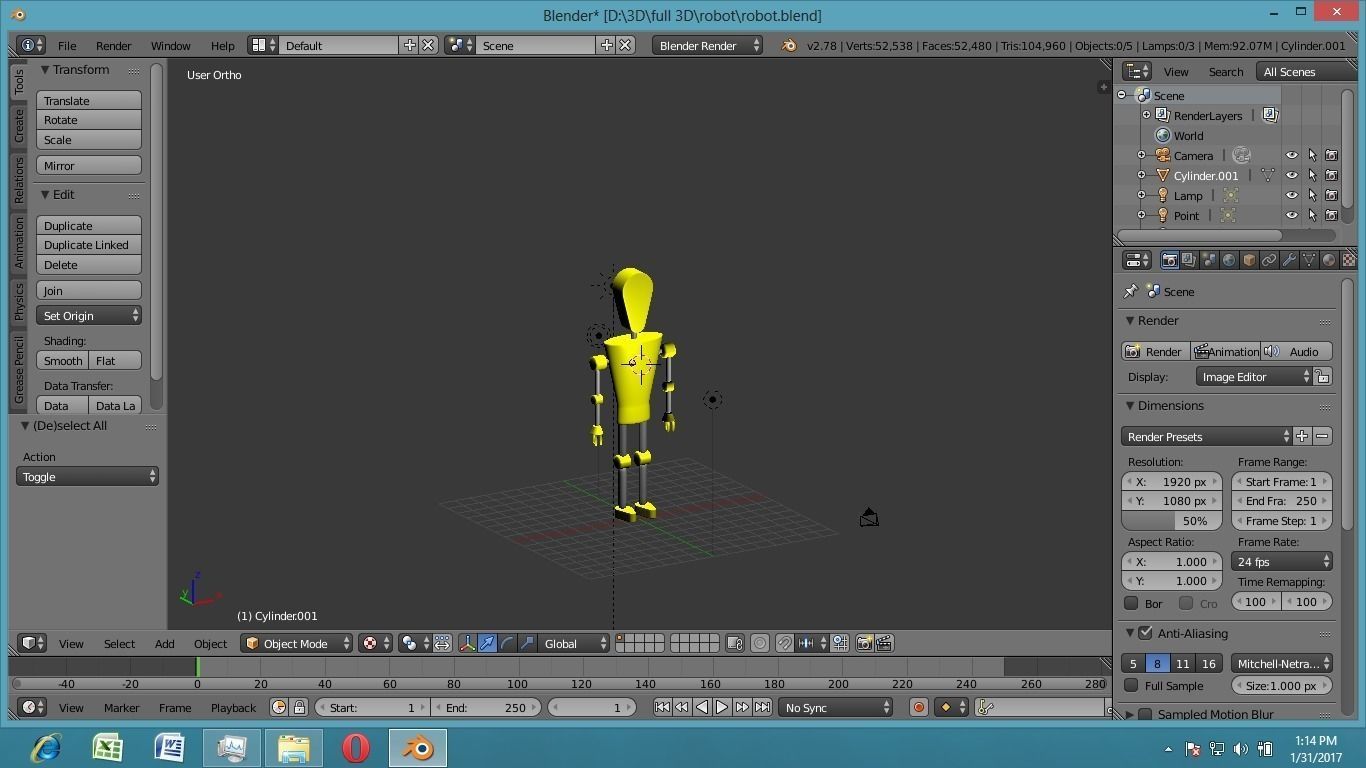
Task: Click the auto keyframe record button
Action: pyautogui.click(x=918, y=708)
